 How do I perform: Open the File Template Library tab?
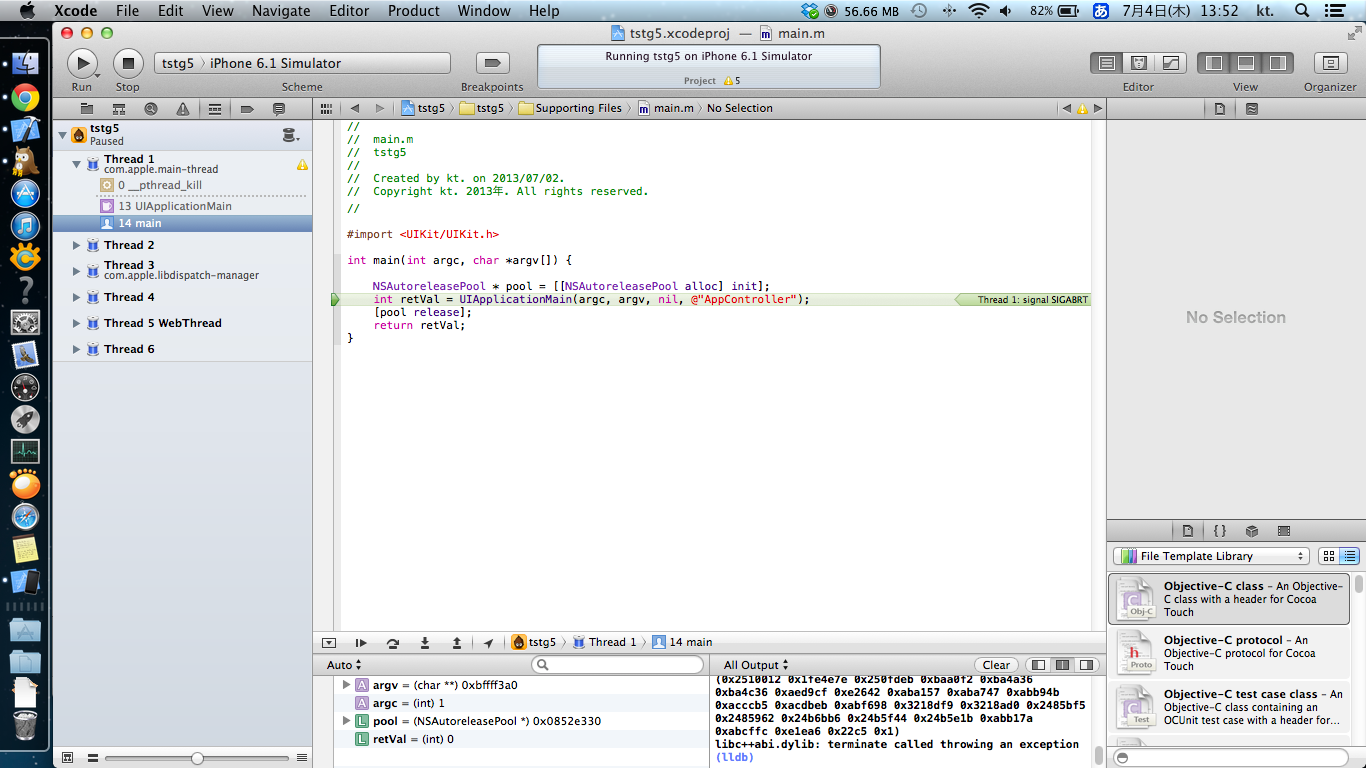pos(1188,531)
